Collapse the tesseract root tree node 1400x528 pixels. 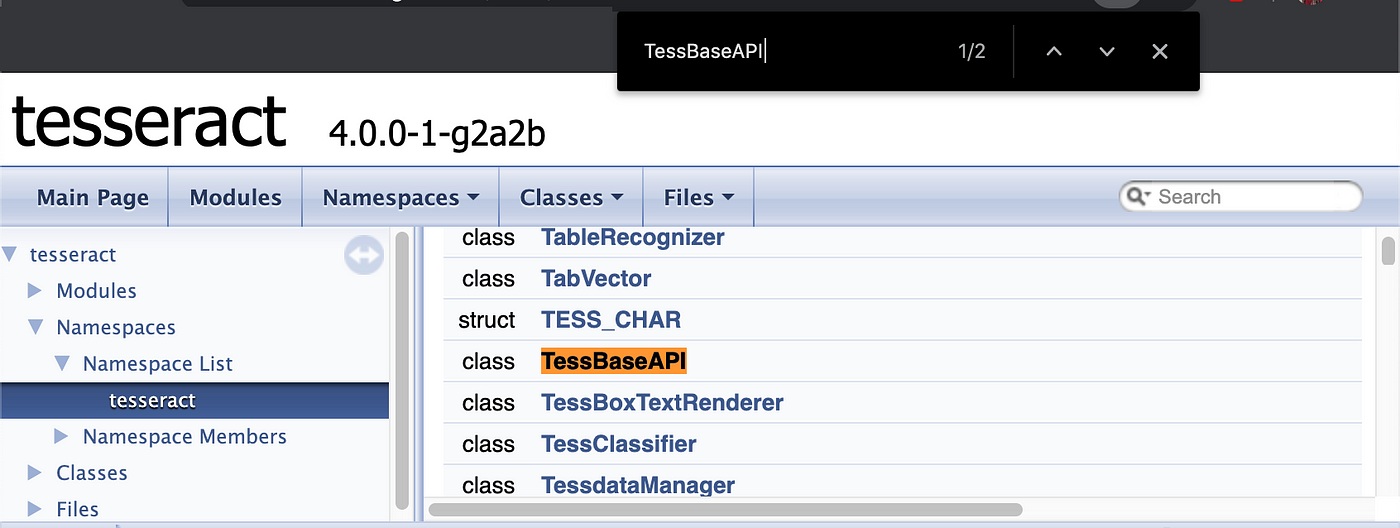[x=10, y=255]
